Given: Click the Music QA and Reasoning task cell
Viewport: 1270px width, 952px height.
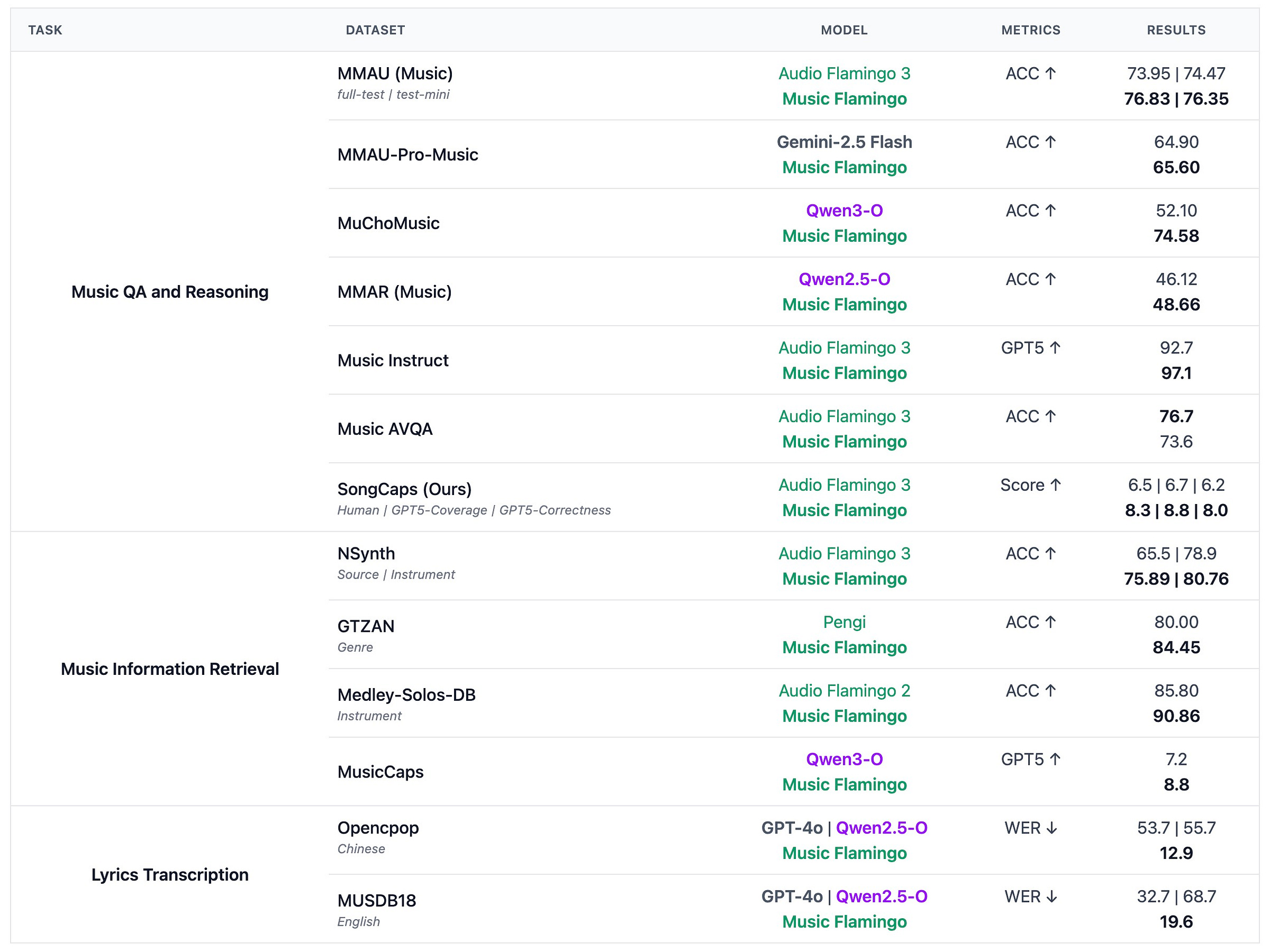Looking at the screenshot, I should pyautogui.click(x=169, y=291).
